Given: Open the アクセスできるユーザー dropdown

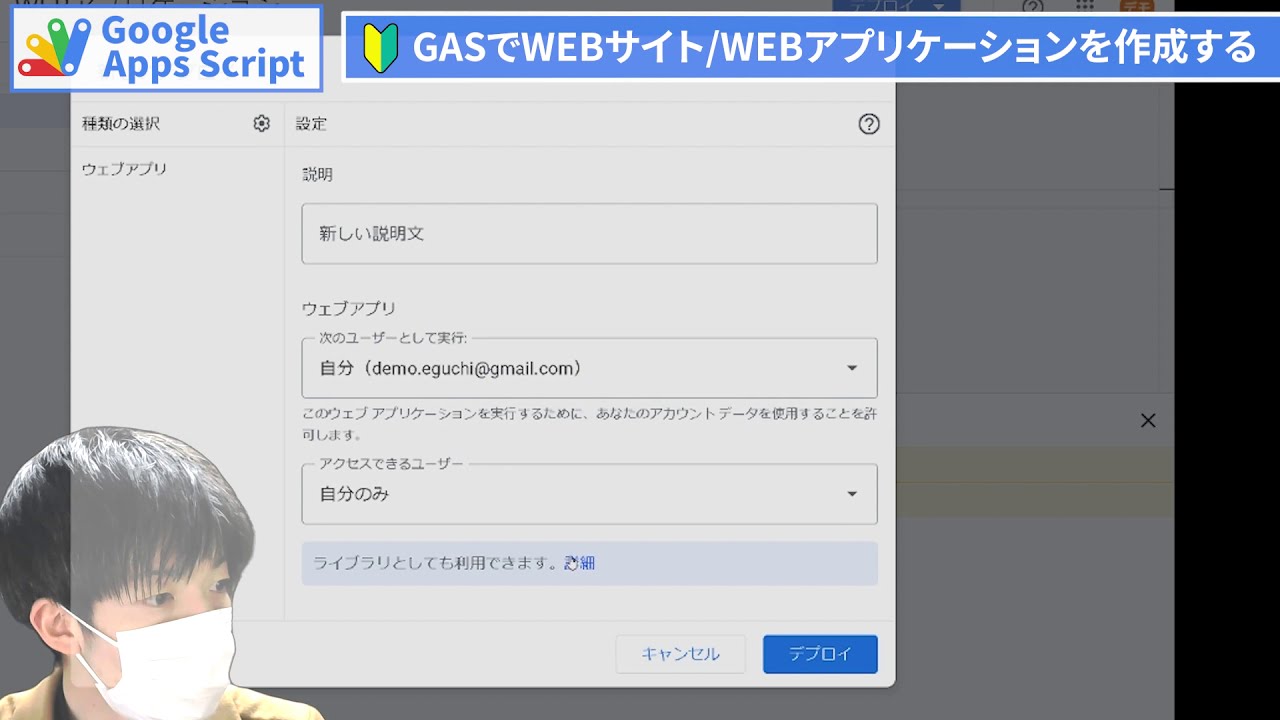Looking at the screenshot, I should coord(589,494).
